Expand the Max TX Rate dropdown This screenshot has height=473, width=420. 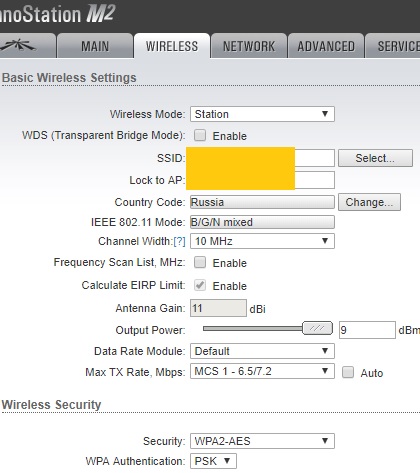(x=262, y=371)
